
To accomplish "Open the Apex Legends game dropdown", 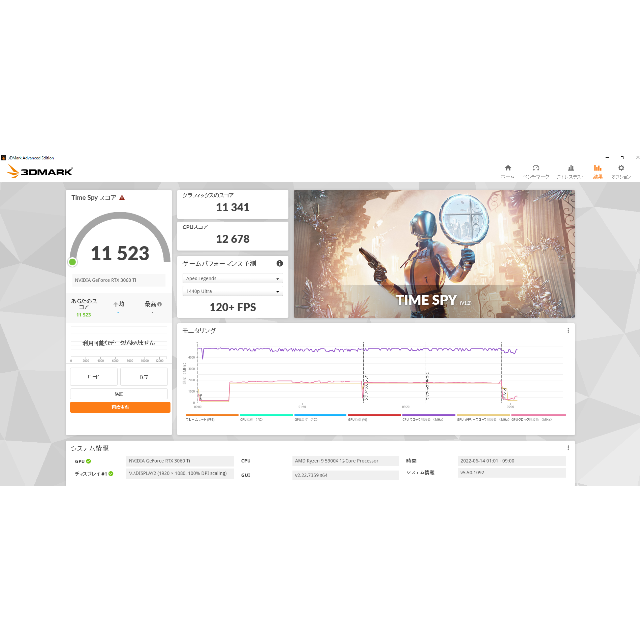I will point(232,278).
